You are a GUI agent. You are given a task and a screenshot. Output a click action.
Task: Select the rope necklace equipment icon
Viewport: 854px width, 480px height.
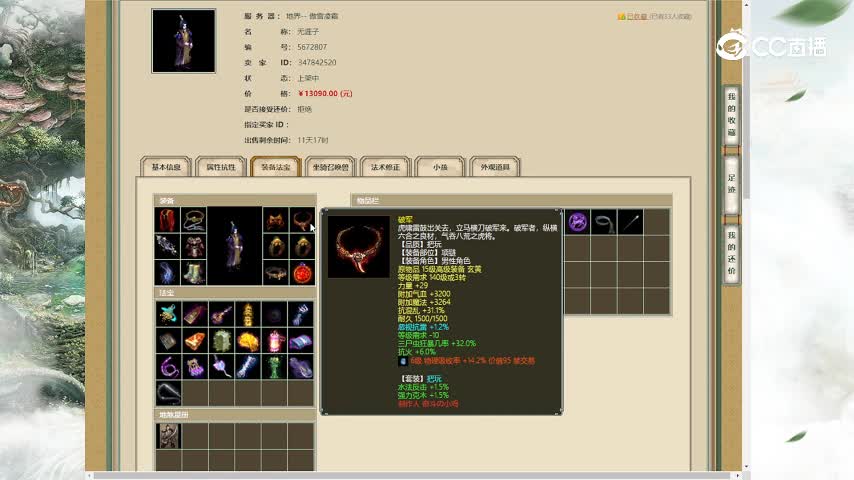(x=194, y=220)
